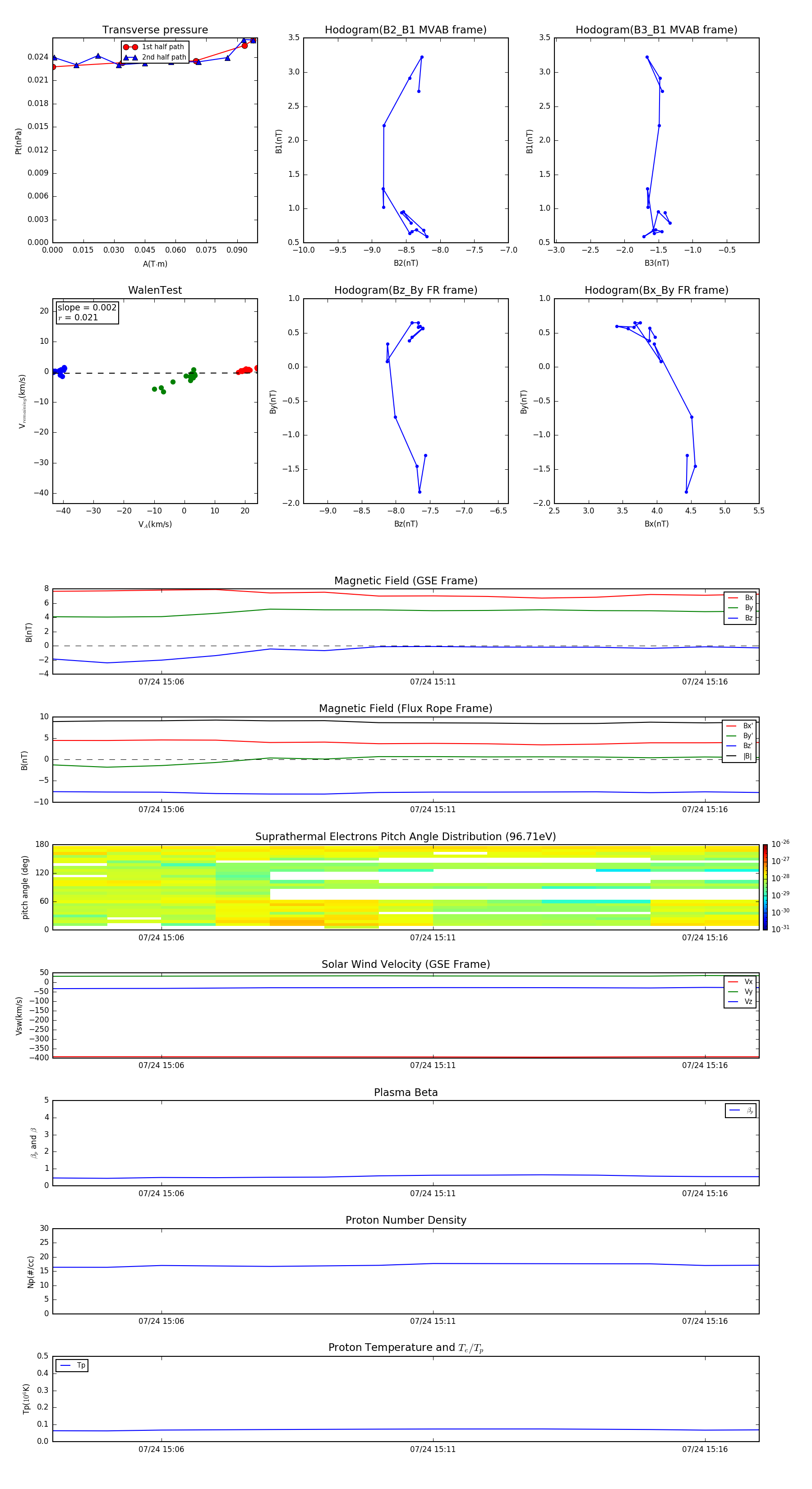The height and width of the screenshot is (1489, 812).
Task: Click the "V_remaining(km/s)" y-axis label
Action: pos(22,401)
